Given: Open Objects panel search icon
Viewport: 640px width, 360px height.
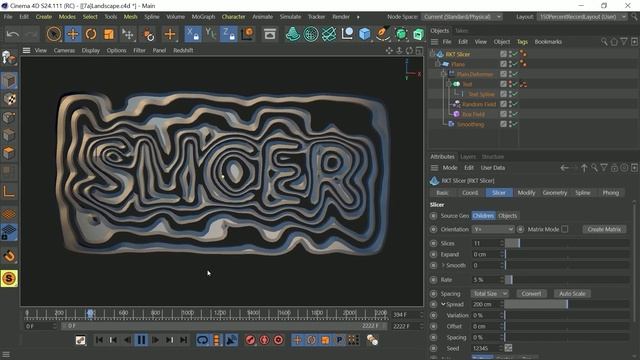Looking at the screenshot, I should click(604, 42).
